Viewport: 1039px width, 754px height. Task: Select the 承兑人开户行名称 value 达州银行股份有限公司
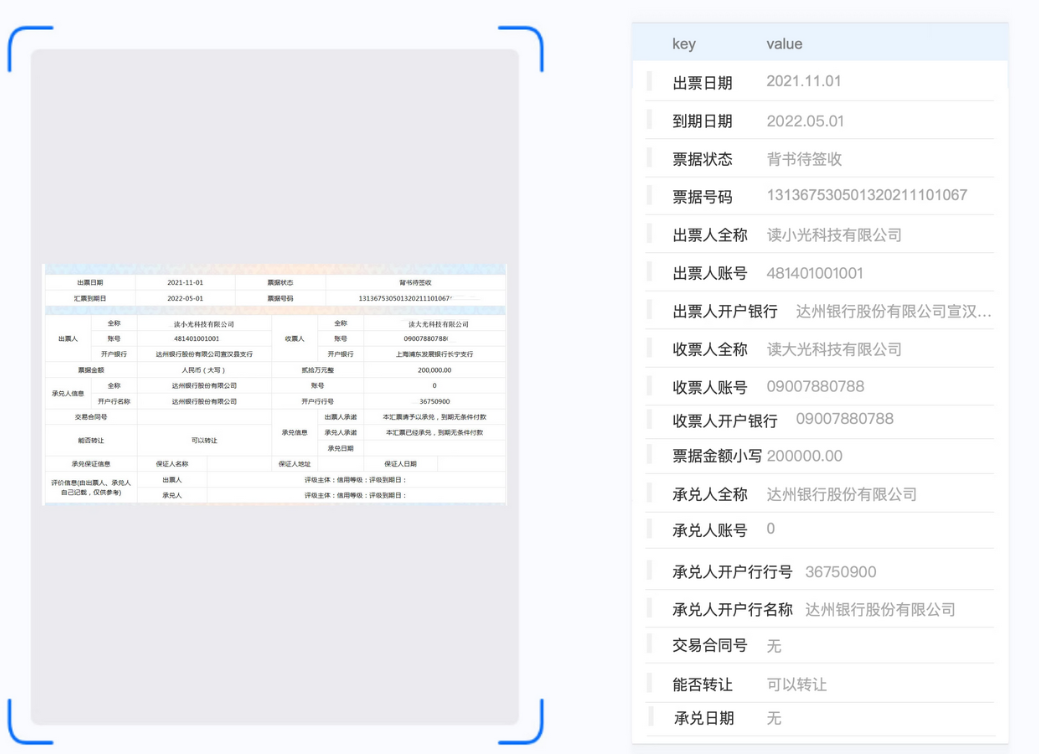pyautogui.click(x=880, y=610)
